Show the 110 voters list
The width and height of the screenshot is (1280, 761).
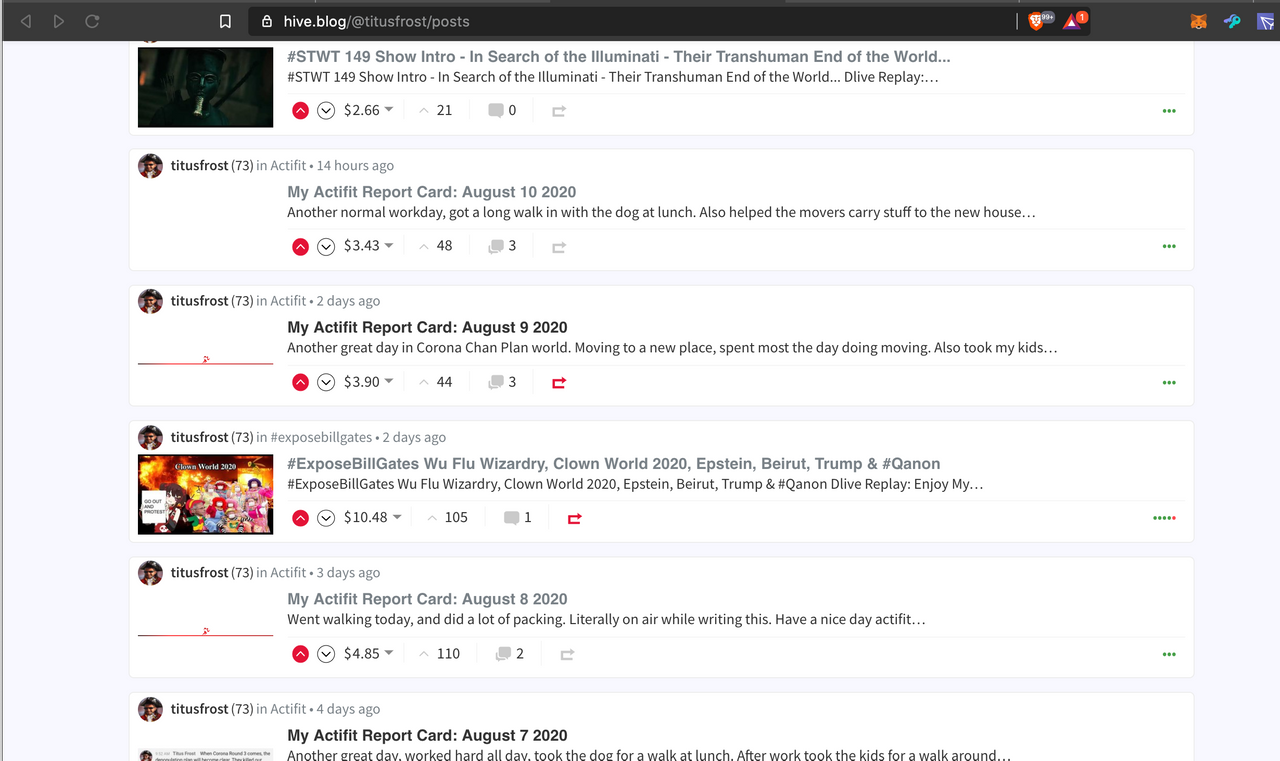(440, 654)
